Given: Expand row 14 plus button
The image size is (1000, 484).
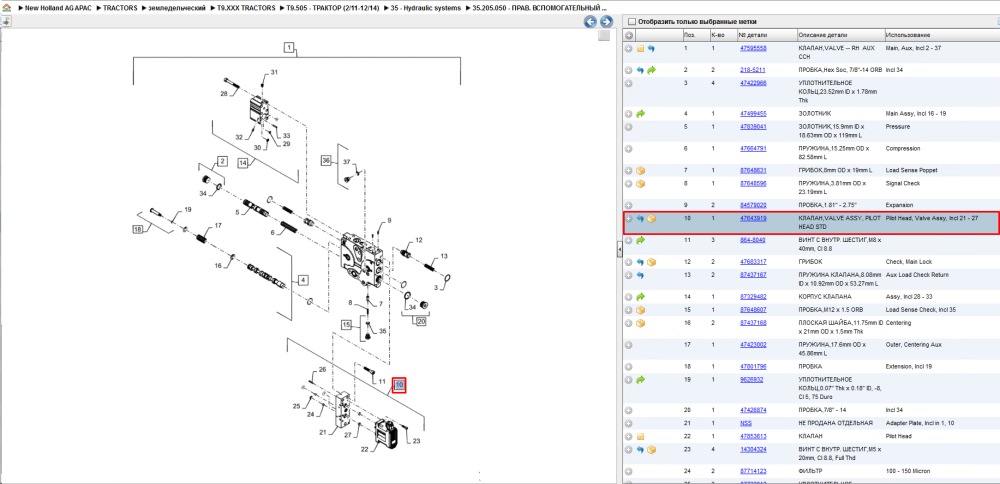Looking at the screenshot, I should 628,297.
